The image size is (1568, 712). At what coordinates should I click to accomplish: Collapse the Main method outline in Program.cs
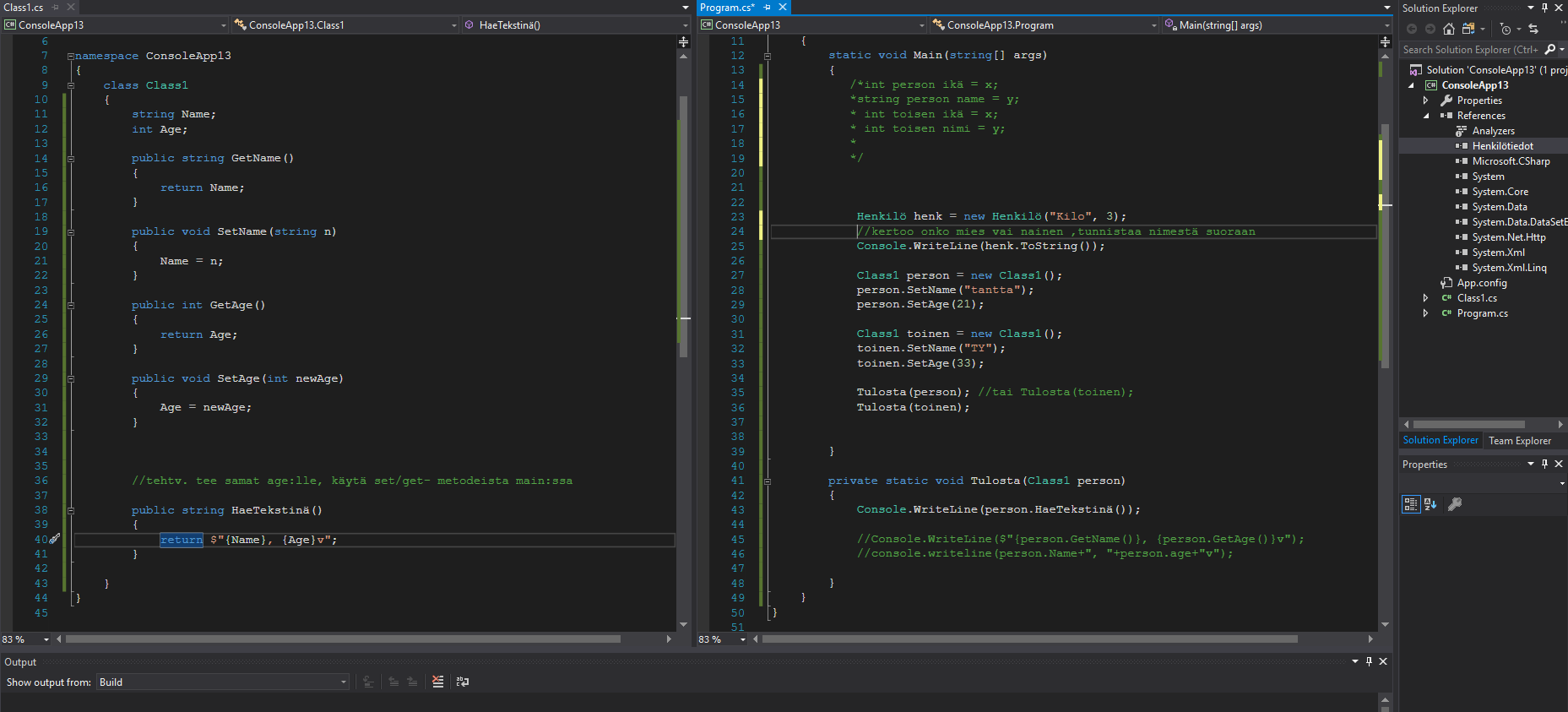point(768,56)
